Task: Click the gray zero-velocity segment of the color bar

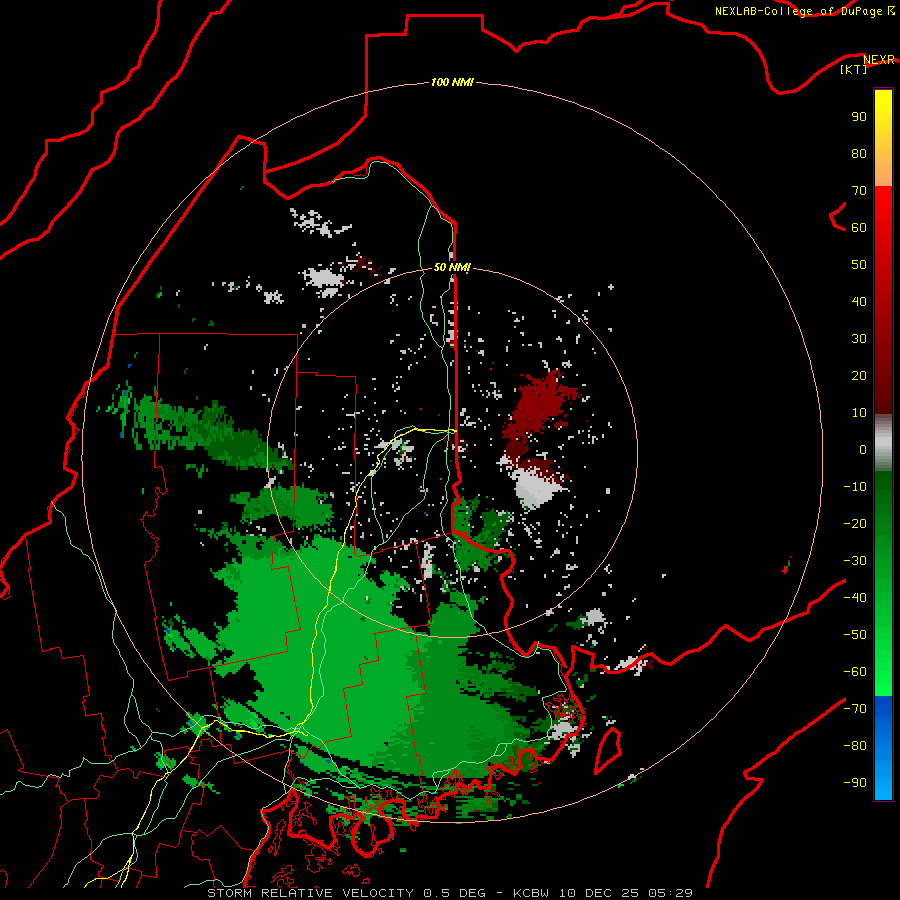Action: tap(883, 443)
